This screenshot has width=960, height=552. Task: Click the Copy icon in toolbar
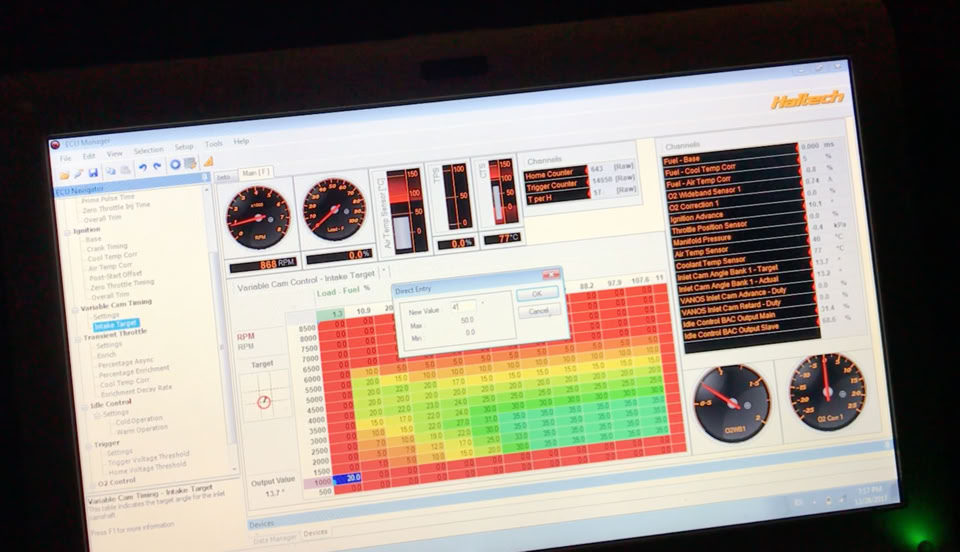click(111, 171)
